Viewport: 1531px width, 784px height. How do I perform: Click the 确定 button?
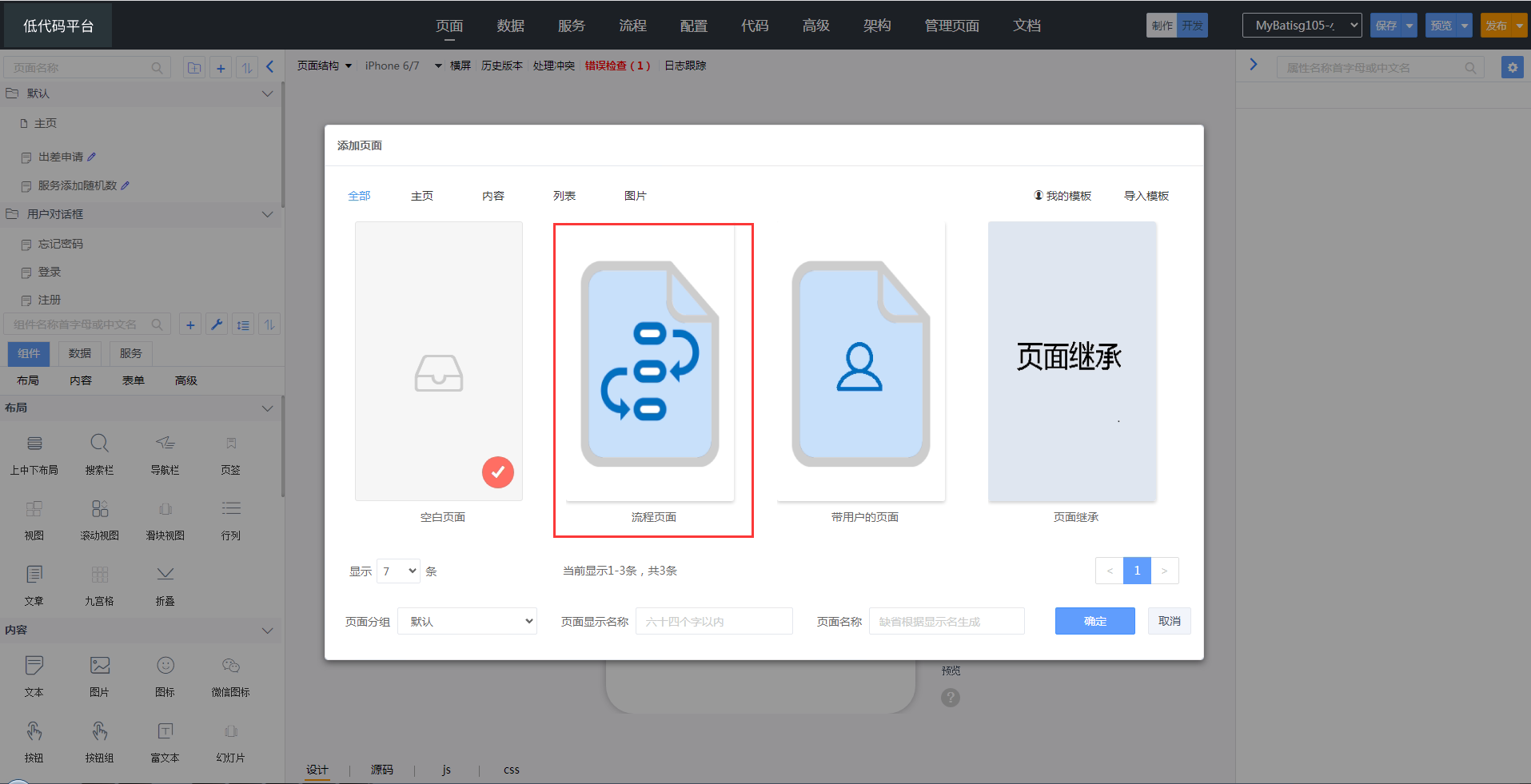coord(1094,621)
